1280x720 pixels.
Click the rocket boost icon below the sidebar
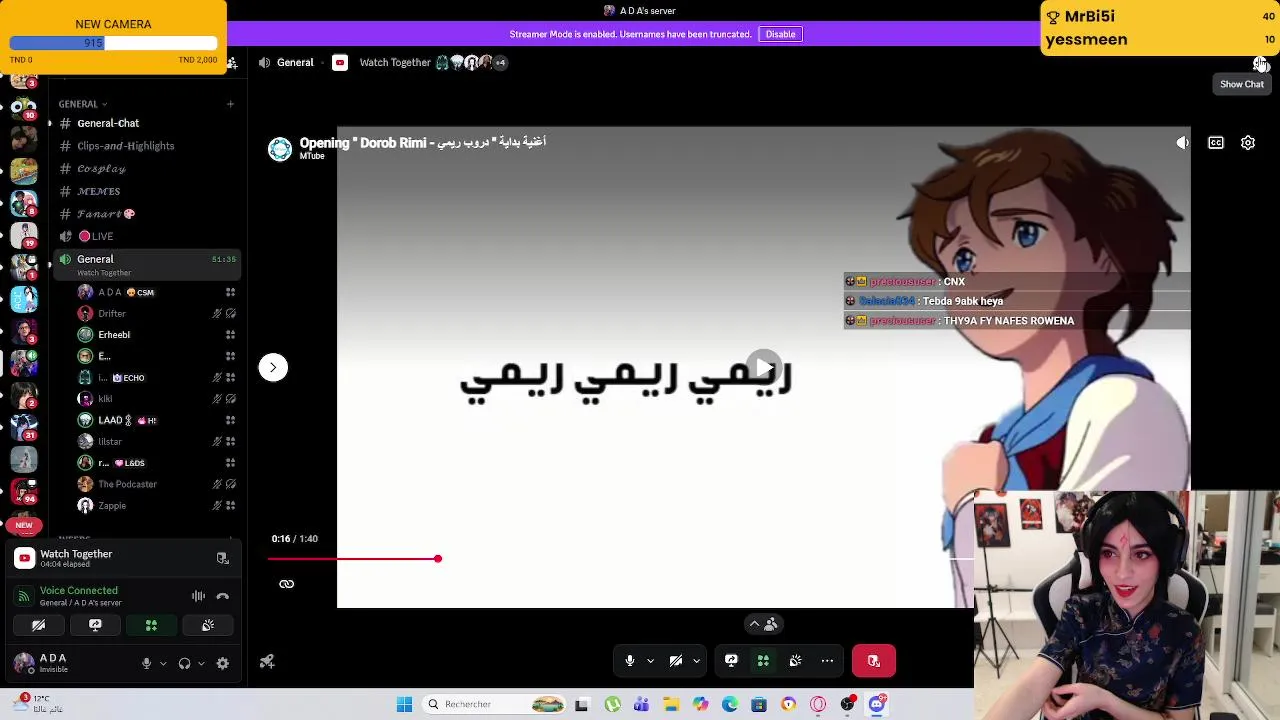(x=267, y=661)
